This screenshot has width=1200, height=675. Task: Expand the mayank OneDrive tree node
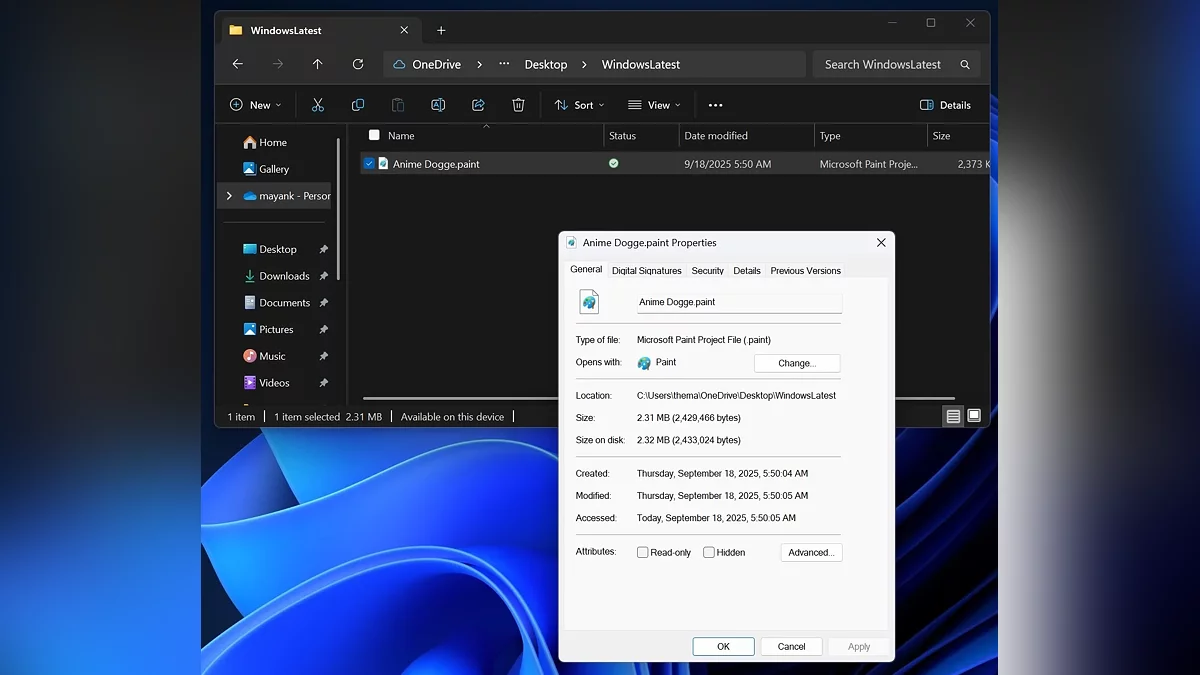(229, 196)
